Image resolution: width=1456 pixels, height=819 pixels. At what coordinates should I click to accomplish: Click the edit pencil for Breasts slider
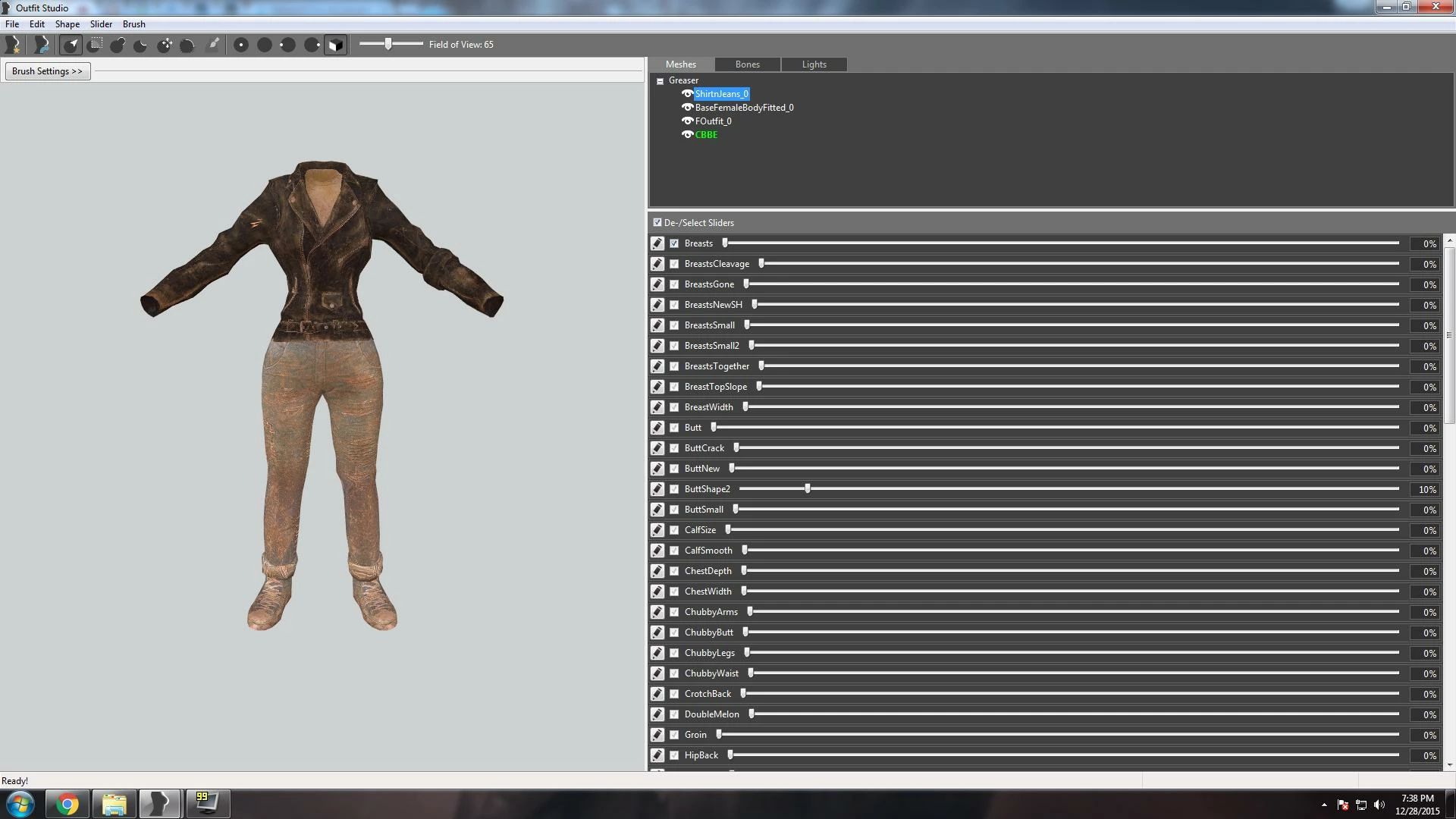click(657, 243)
